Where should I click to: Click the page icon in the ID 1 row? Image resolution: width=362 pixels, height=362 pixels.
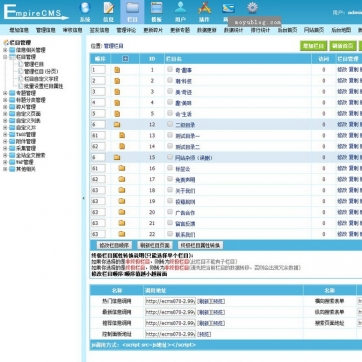pyautogui.click(x=117, y=70)
